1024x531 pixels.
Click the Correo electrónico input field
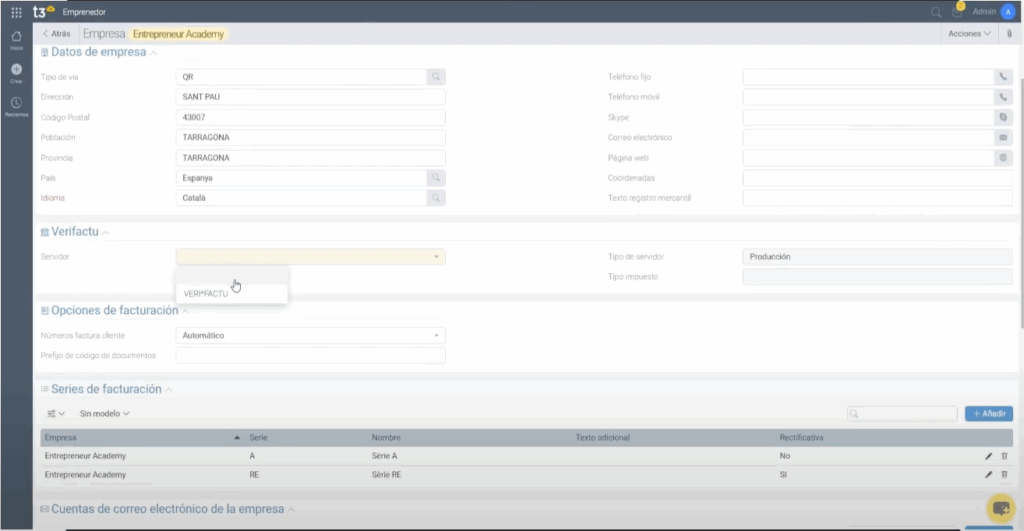(x=868, y=137)
